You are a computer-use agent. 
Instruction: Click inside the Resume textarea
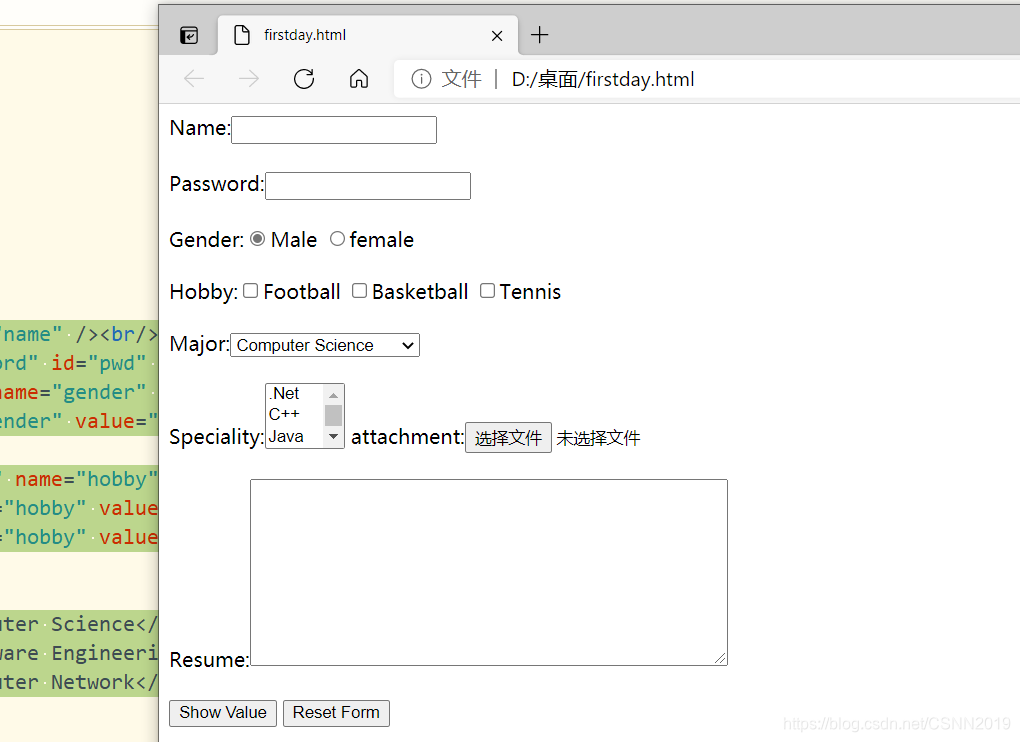[489, 572]
